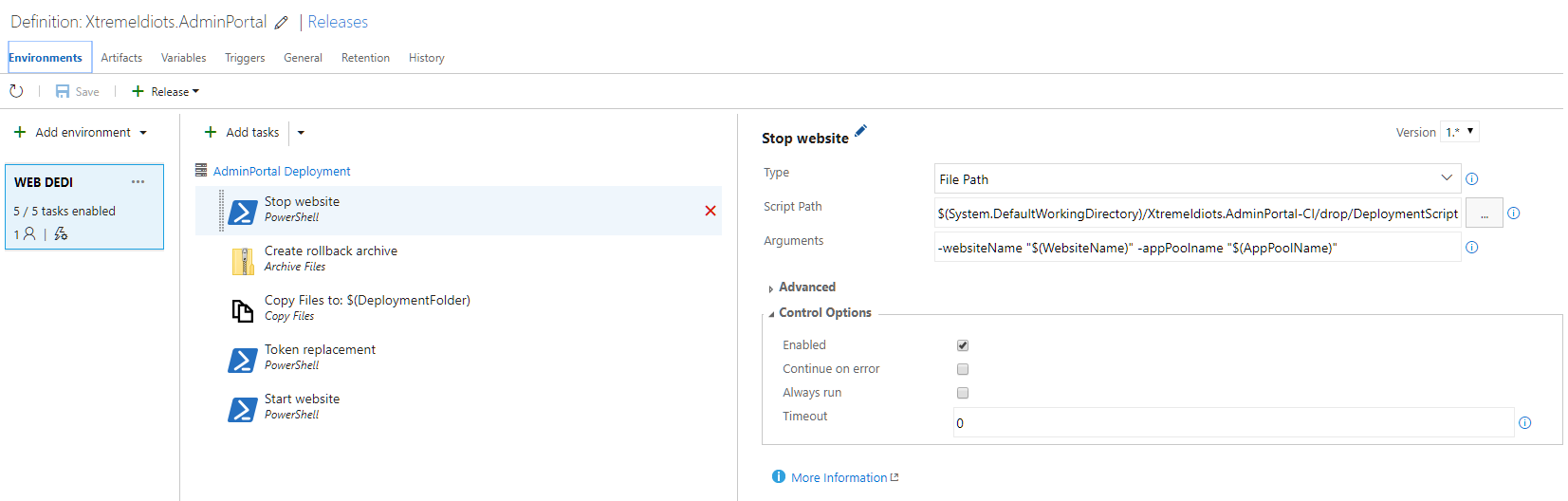This screenshot has height=501, width=1568.
Task: Open the Version selector dropdown
Action: pos(1460,132)
